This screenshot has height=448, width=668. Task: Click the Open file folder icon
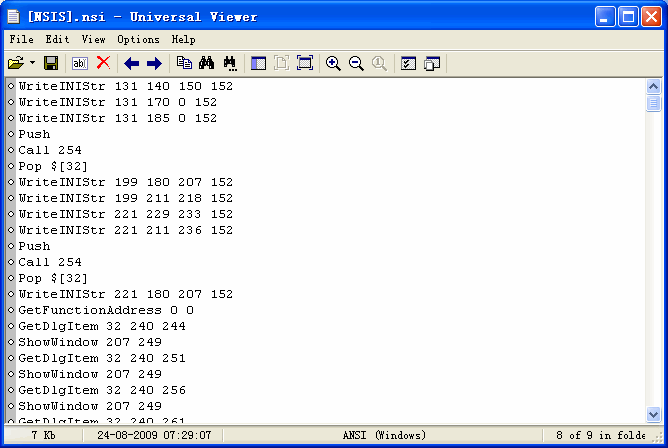pyautogui.click(x=16, y=63)
